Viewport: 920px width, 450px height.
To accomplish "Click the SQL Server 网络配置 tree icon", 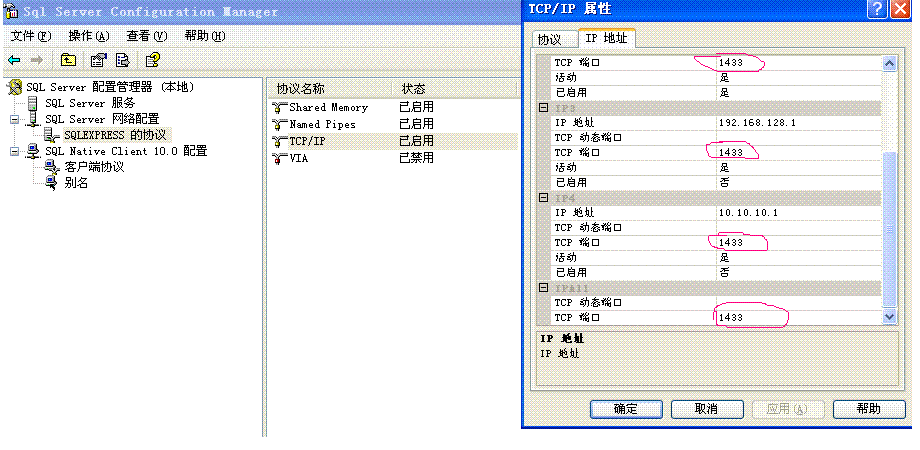I will coord(33,119).
